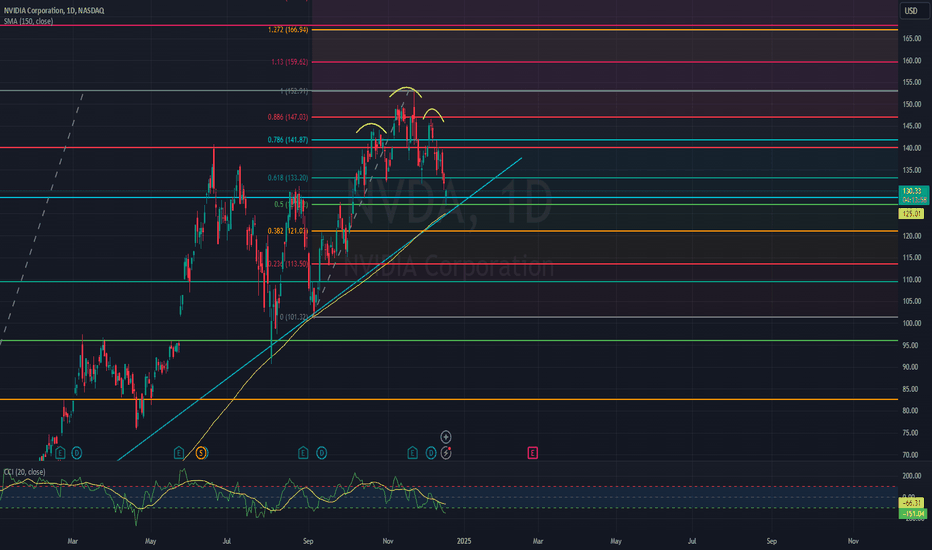Viewport: 932px width, 550px height.
Task: Select the 1.13 (159.62) Fibonacci label
Action: pyautogui.click(x=289, y=62)
